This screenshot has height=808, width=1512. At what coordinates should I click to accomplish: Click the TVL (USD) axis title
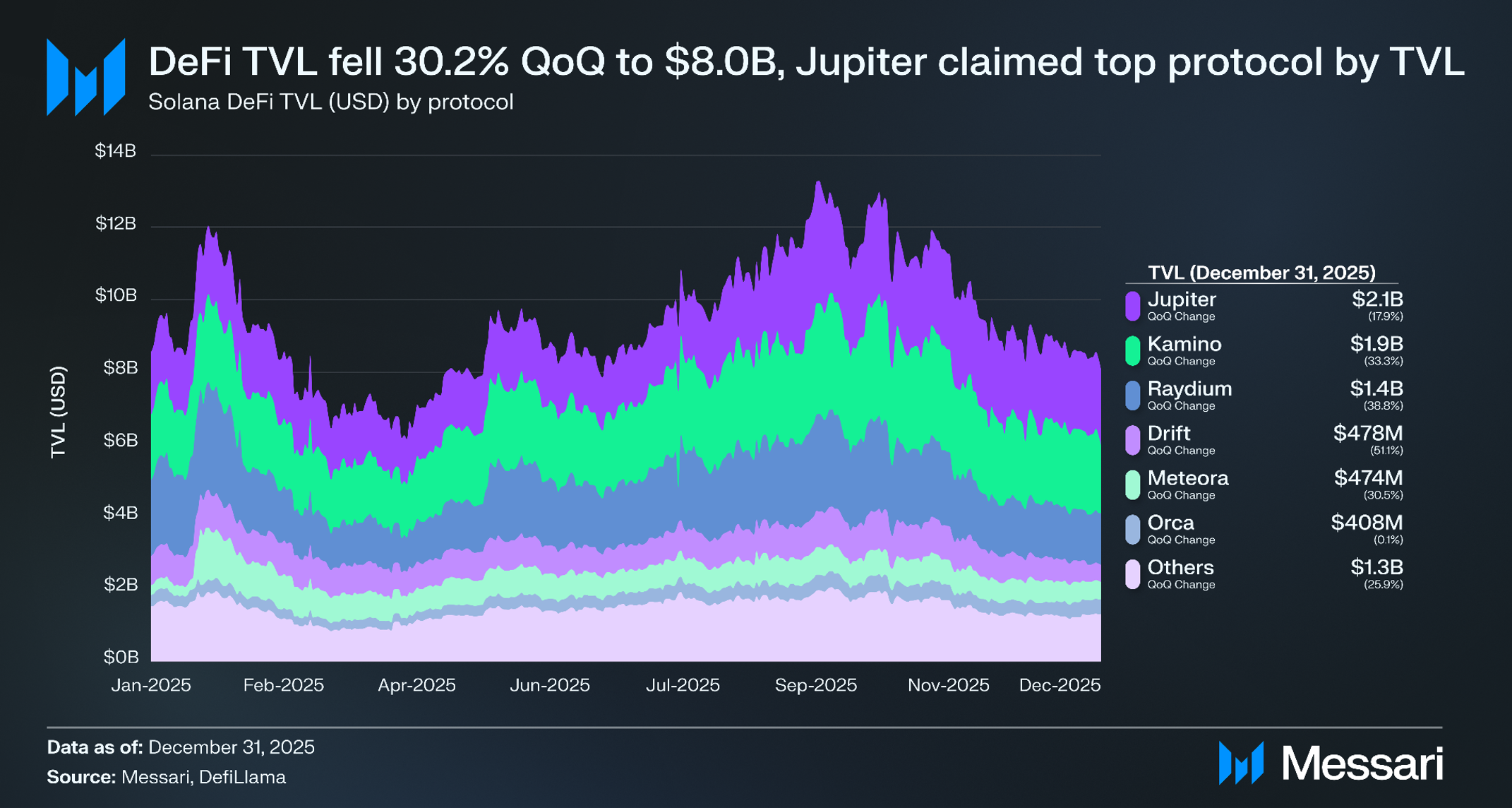pyautogui.click(x=59, y=412)
